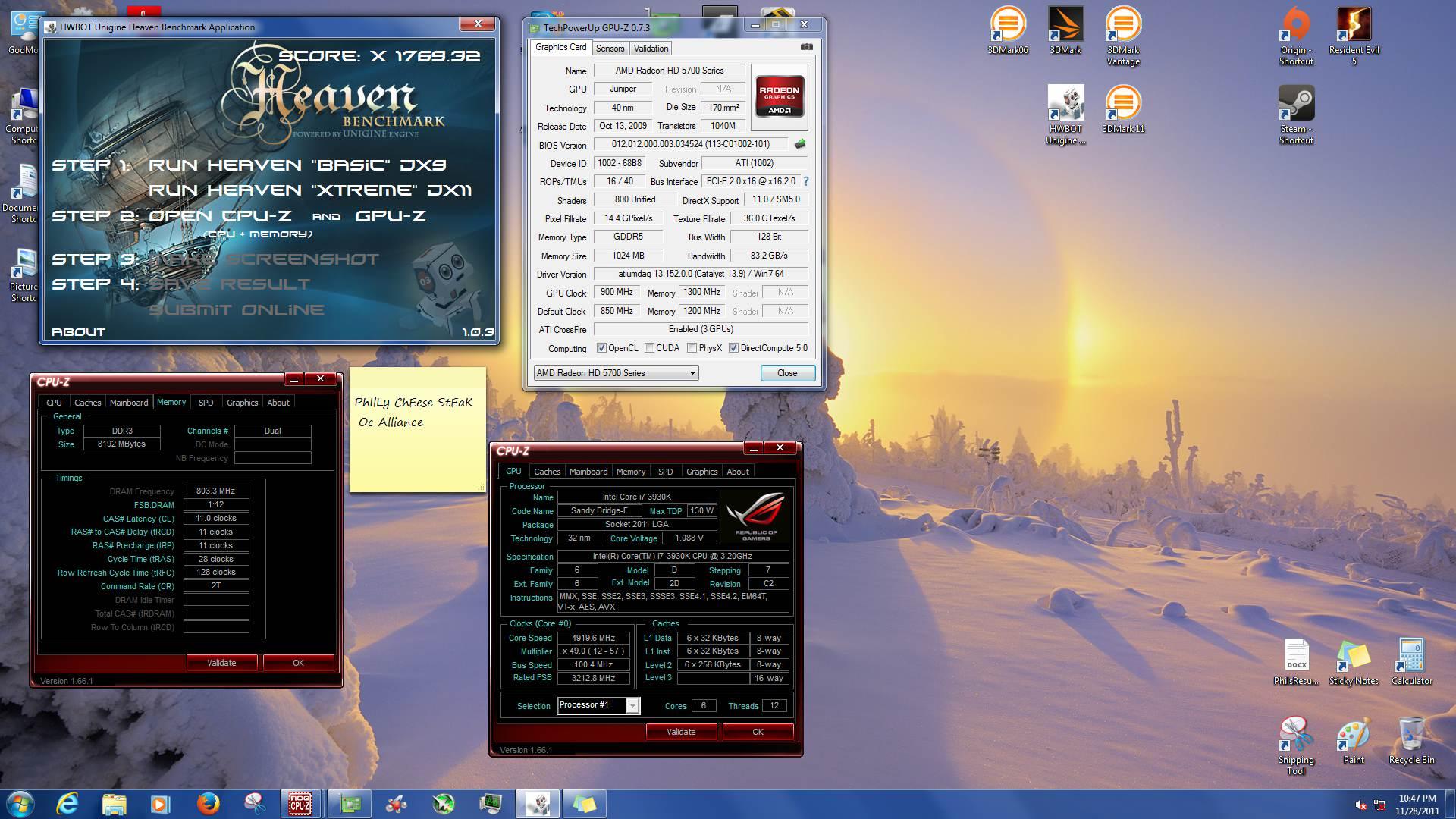This screenshot has width=1456, height=819.
Task: Open the Origin shortcut on desktop
Action: point(1296,36)
